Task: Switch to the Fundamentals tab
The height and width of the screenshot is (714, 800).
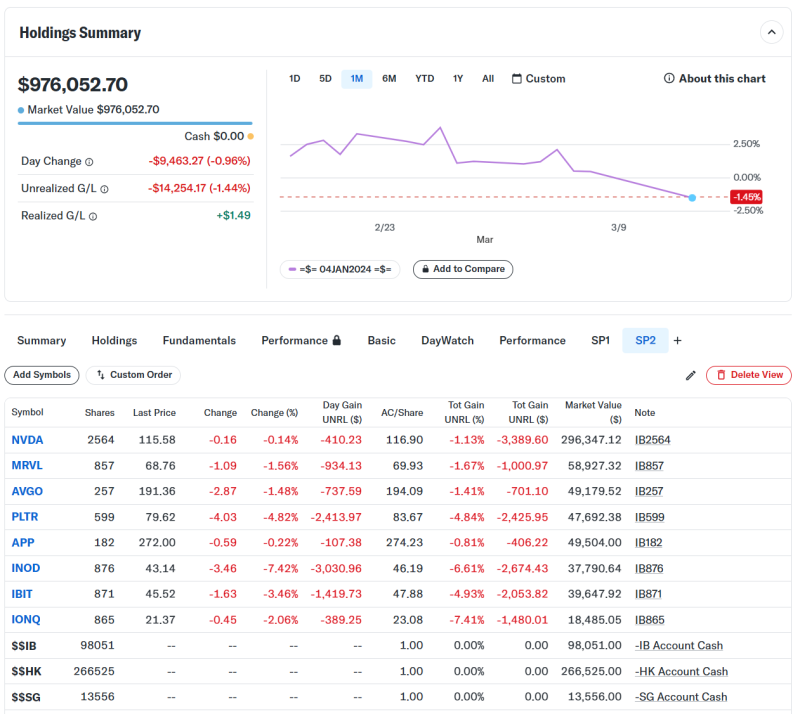Action: (199, 340)
